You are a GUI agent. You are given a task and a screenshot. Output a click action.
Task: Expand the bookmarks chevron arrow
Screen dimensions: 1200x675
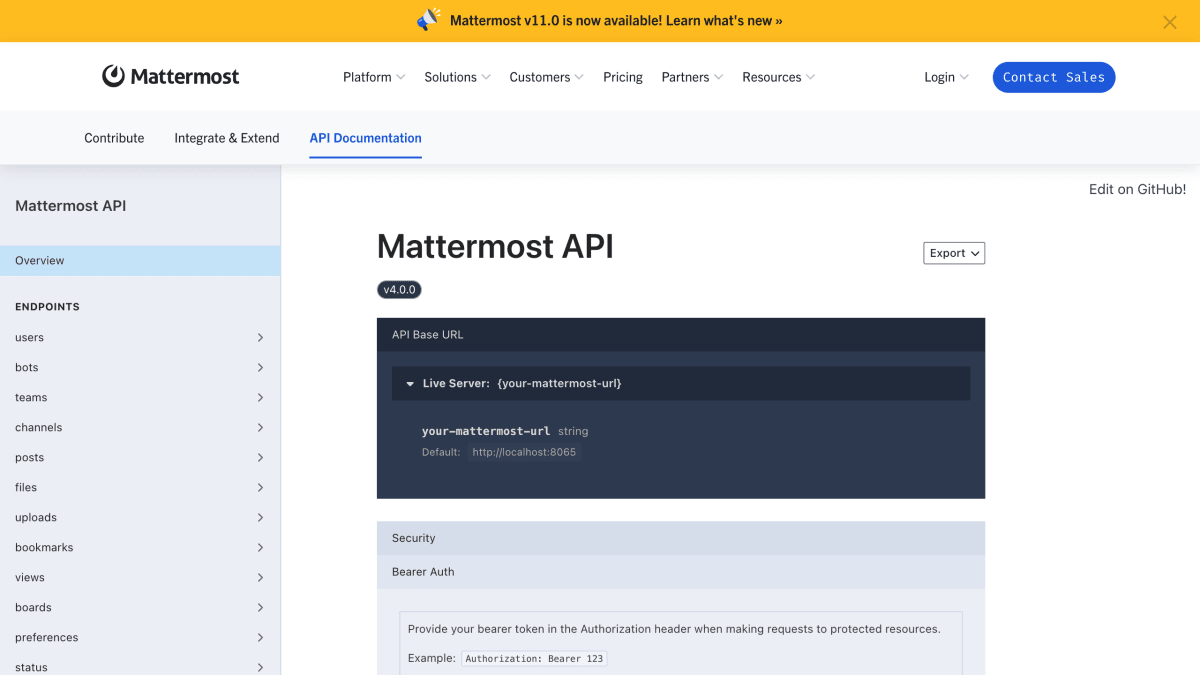pos(260,548)
